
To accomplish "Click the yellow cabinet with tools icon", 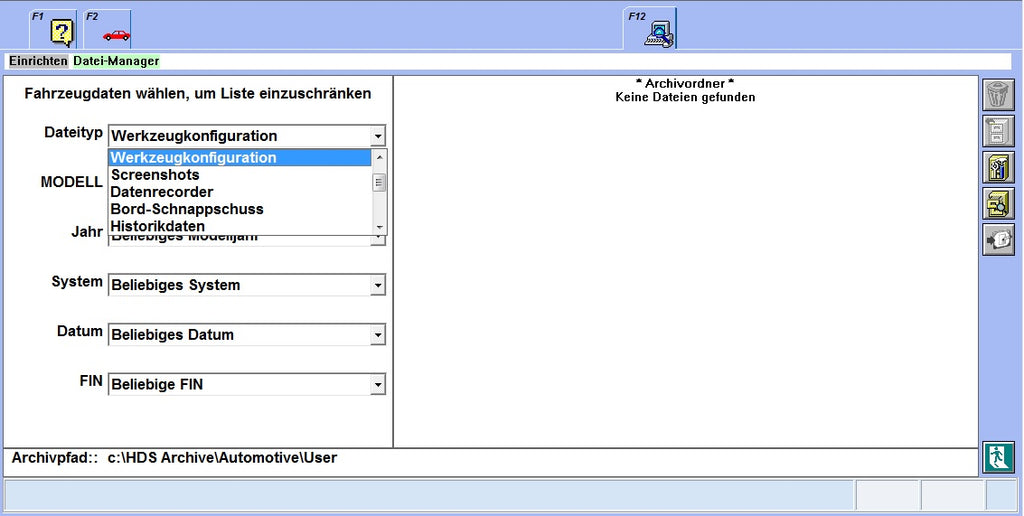I will 999,168.
